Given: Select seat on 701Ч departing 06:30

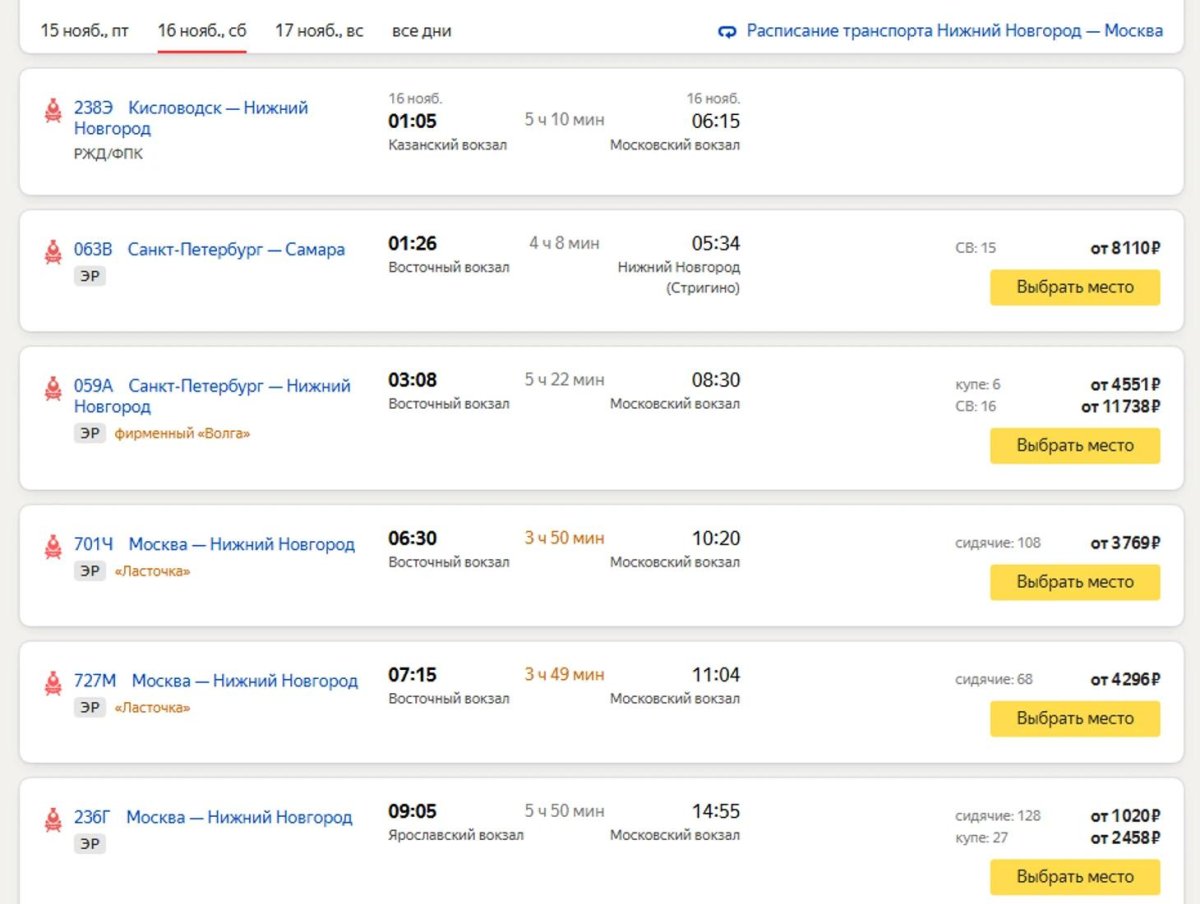Looking at the screenshot, I should 1075,582.
